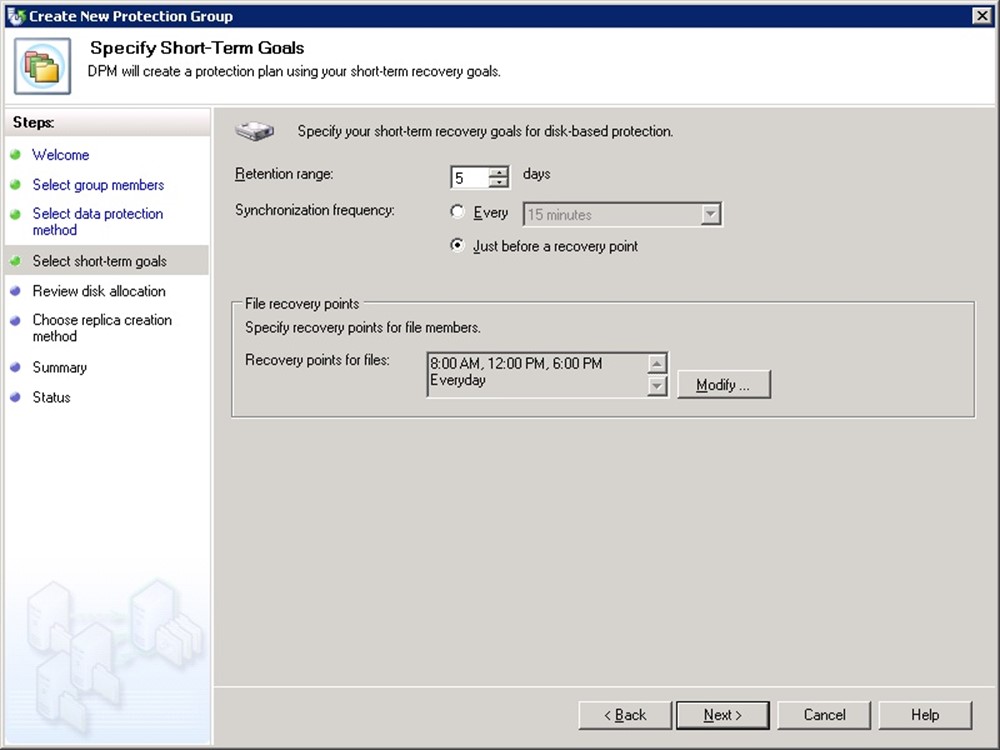Increase retention range with up arrow
Image resolution: width=1000 pixels, height=750 pixels.
[x=499, y=172]
